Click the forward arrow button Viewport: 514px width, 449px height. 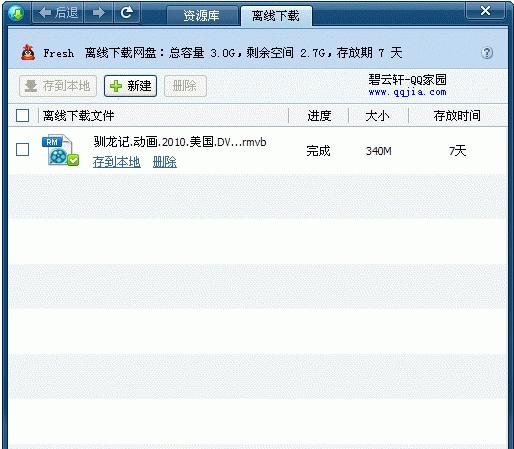99,13
